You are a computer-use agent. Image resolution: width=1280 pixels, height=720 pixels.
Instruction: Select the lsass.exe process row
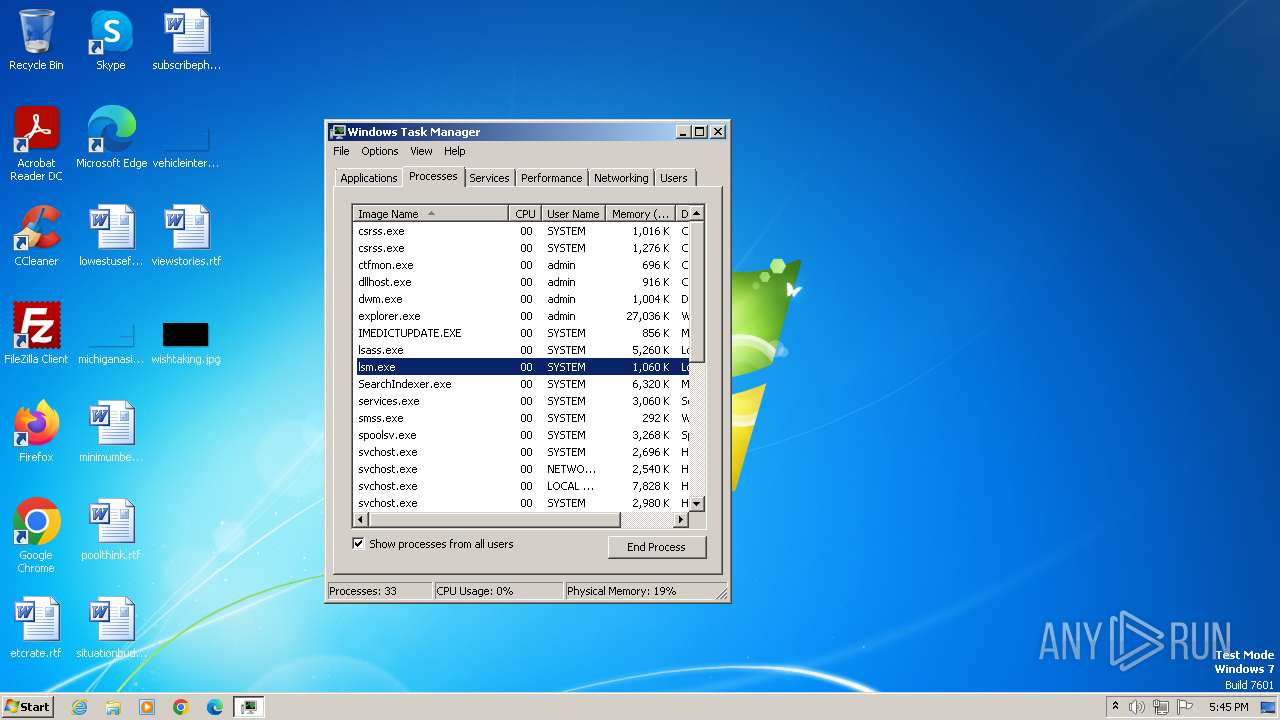point(521,350)
